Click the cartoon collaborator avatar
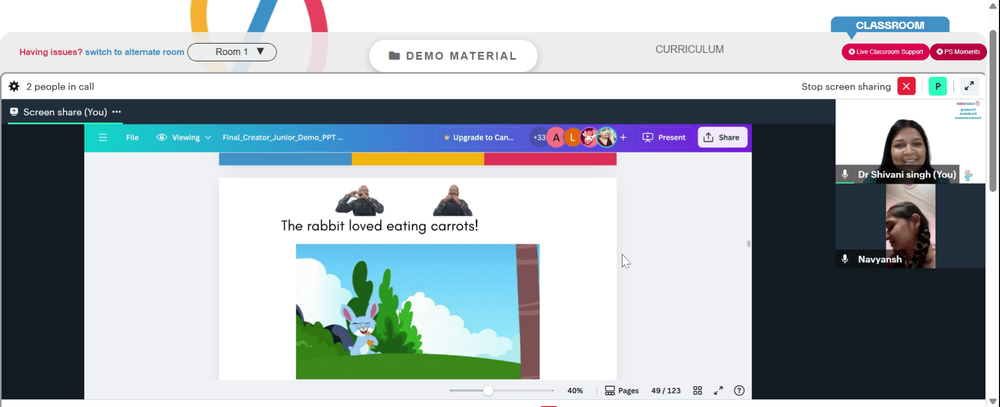The width and height of the screenshot is (1000, 407). pos(589,137)
